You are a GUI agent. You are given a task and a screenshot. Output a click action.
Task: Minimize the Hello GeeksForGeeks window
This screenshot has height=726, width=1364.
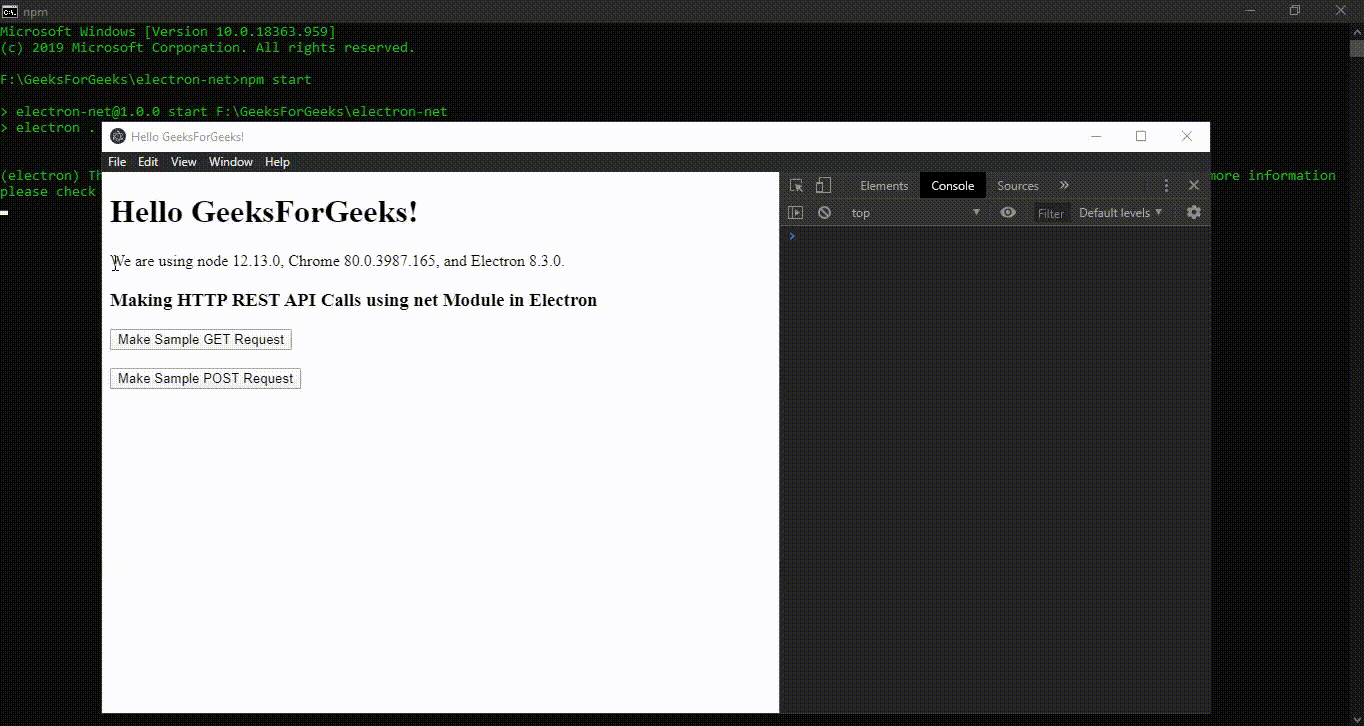pyautogui.click(x=1096, y=137)
